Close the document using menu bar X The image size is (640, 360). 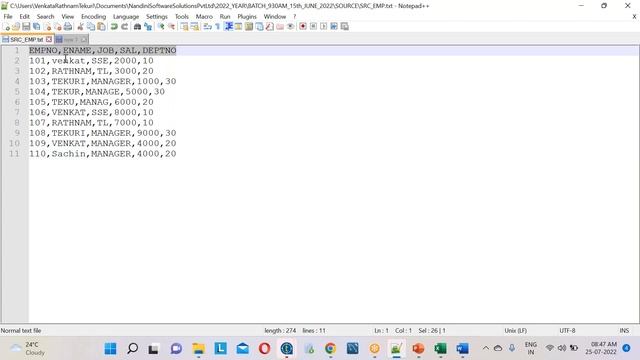click(x=634, y=16)
